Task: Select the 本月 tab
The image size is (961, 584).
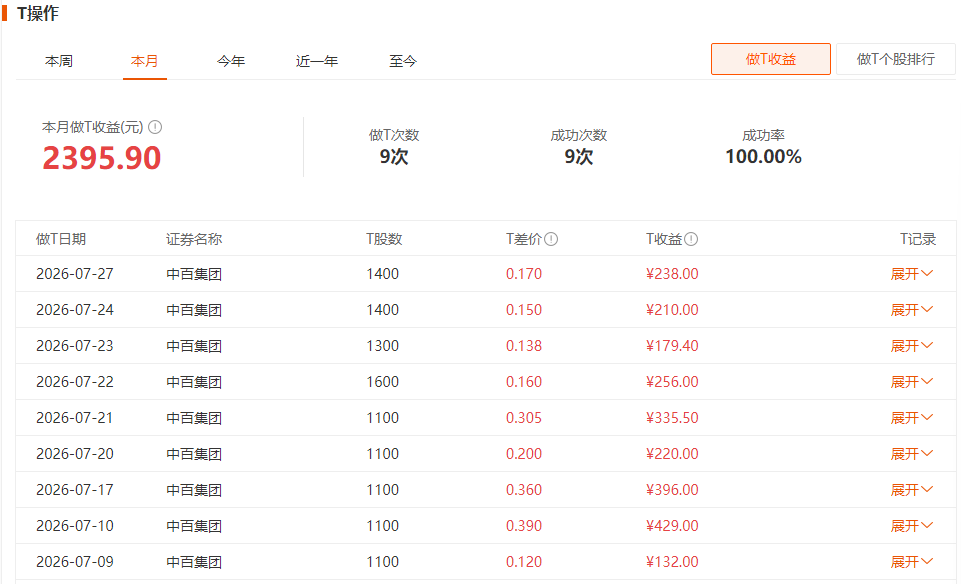Action: point(145,61)
